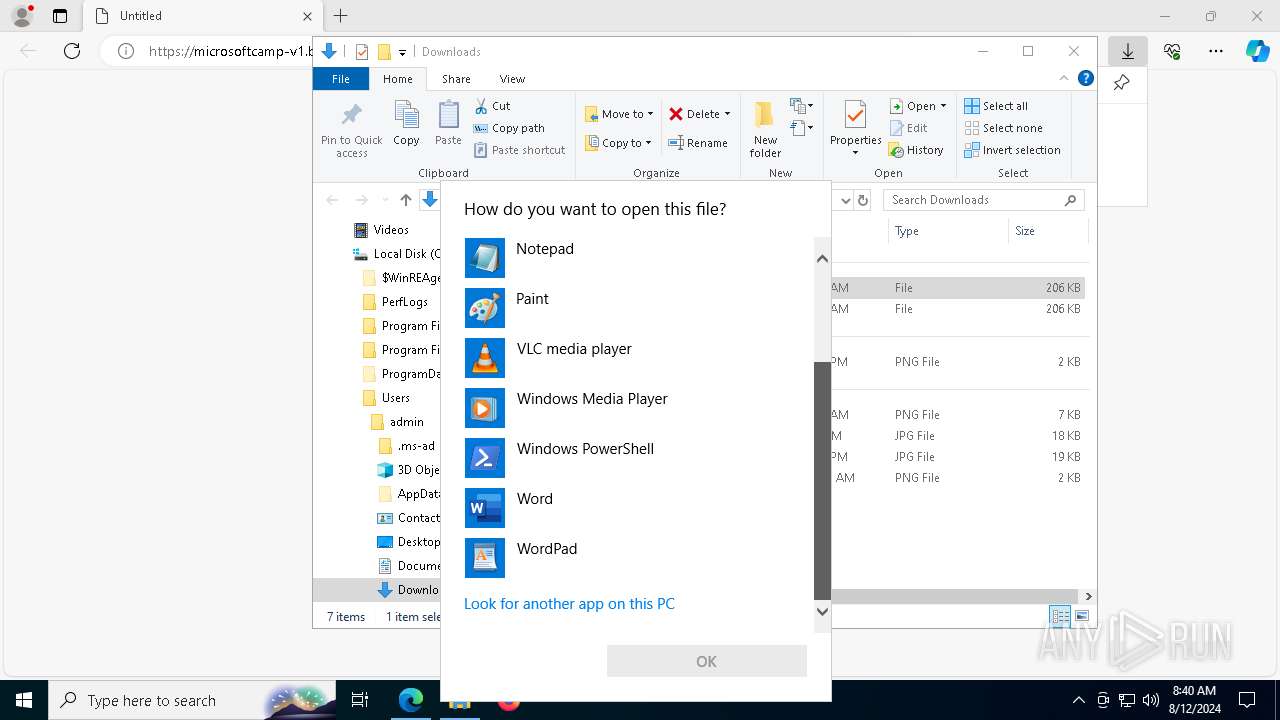Open Edge Settings and more menu

coord(1215,51)
